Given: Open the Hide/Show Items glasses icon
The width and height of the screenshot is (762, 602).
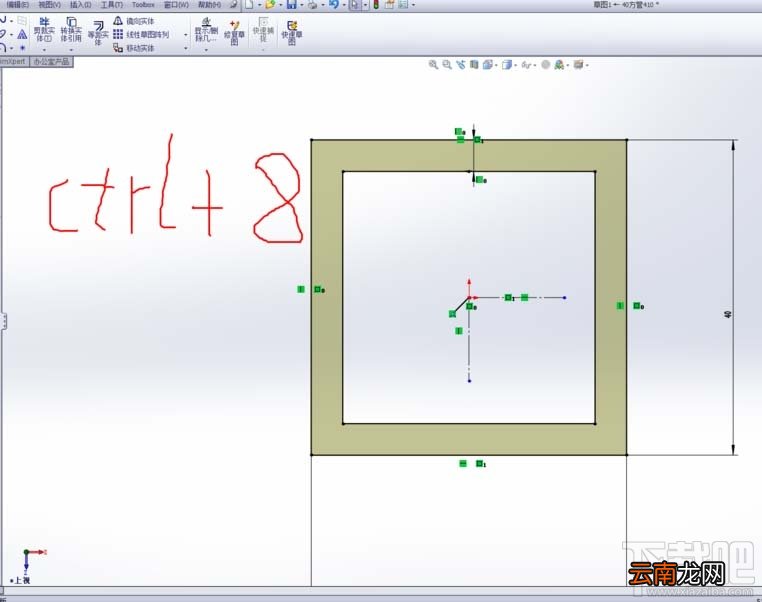Looking at the screenshot, I should tap(526, 65).
